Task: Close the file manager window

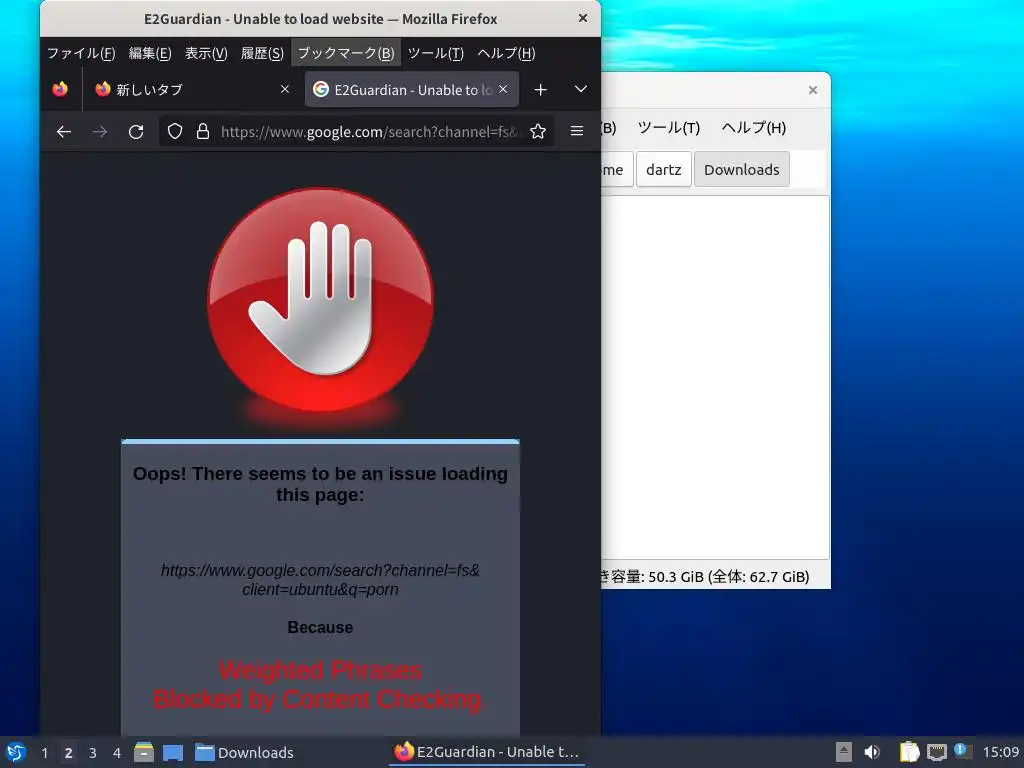Action: 812,90
